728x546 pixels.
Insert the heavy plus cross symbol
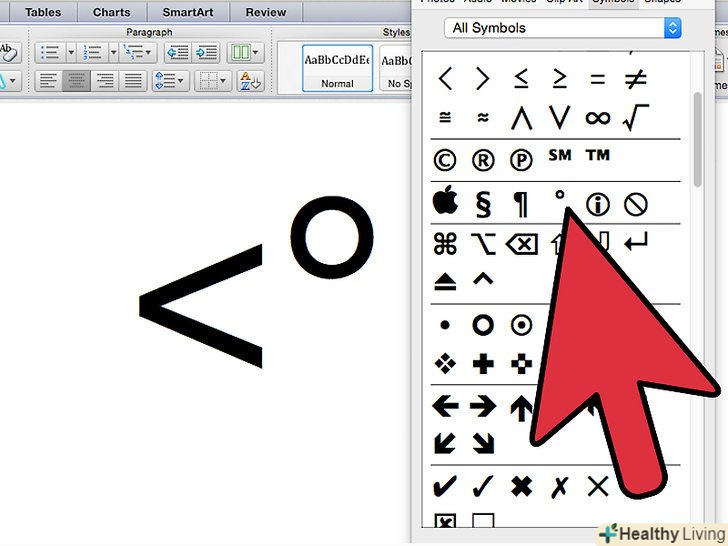pos(483,364)
